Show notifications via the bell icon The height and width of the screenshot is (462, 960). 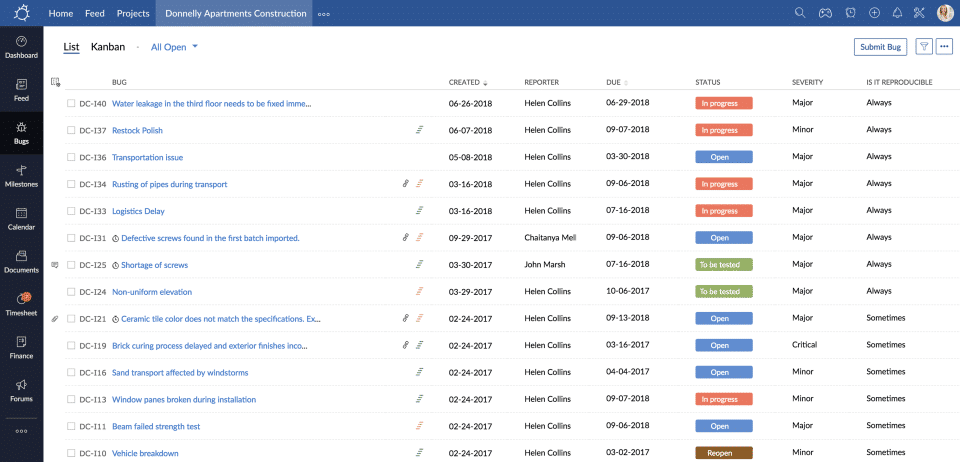point(897,13)
